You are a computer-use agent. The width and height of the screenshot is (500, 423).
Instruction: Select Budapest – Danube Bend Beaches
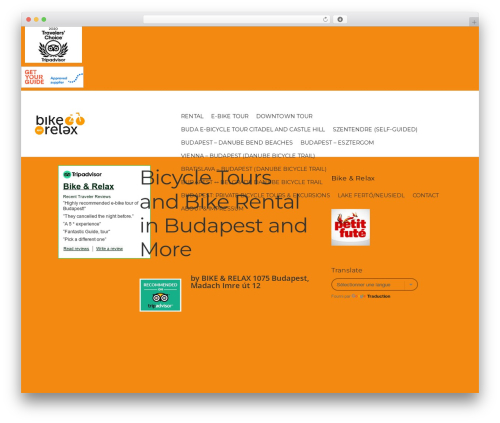[x=237, y=143]
